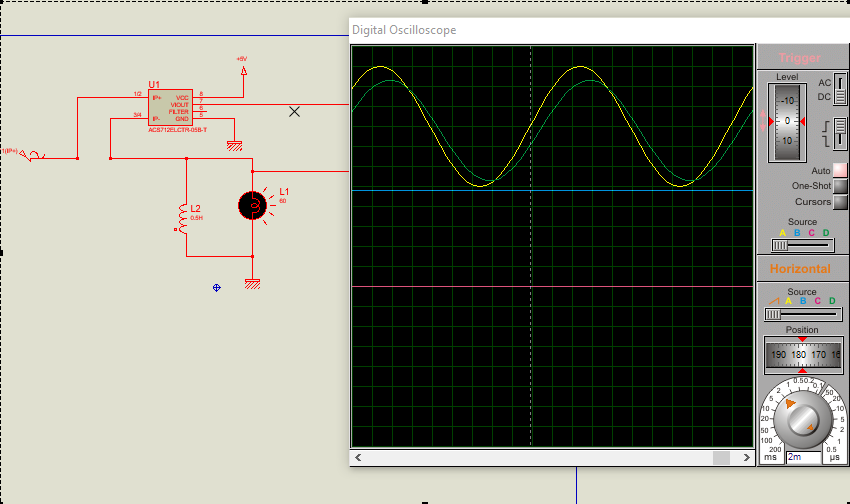Viewport: 850px width, 504px height.
Task: Enable One-Shot trigger mode
Action: (x=840, y=186)
